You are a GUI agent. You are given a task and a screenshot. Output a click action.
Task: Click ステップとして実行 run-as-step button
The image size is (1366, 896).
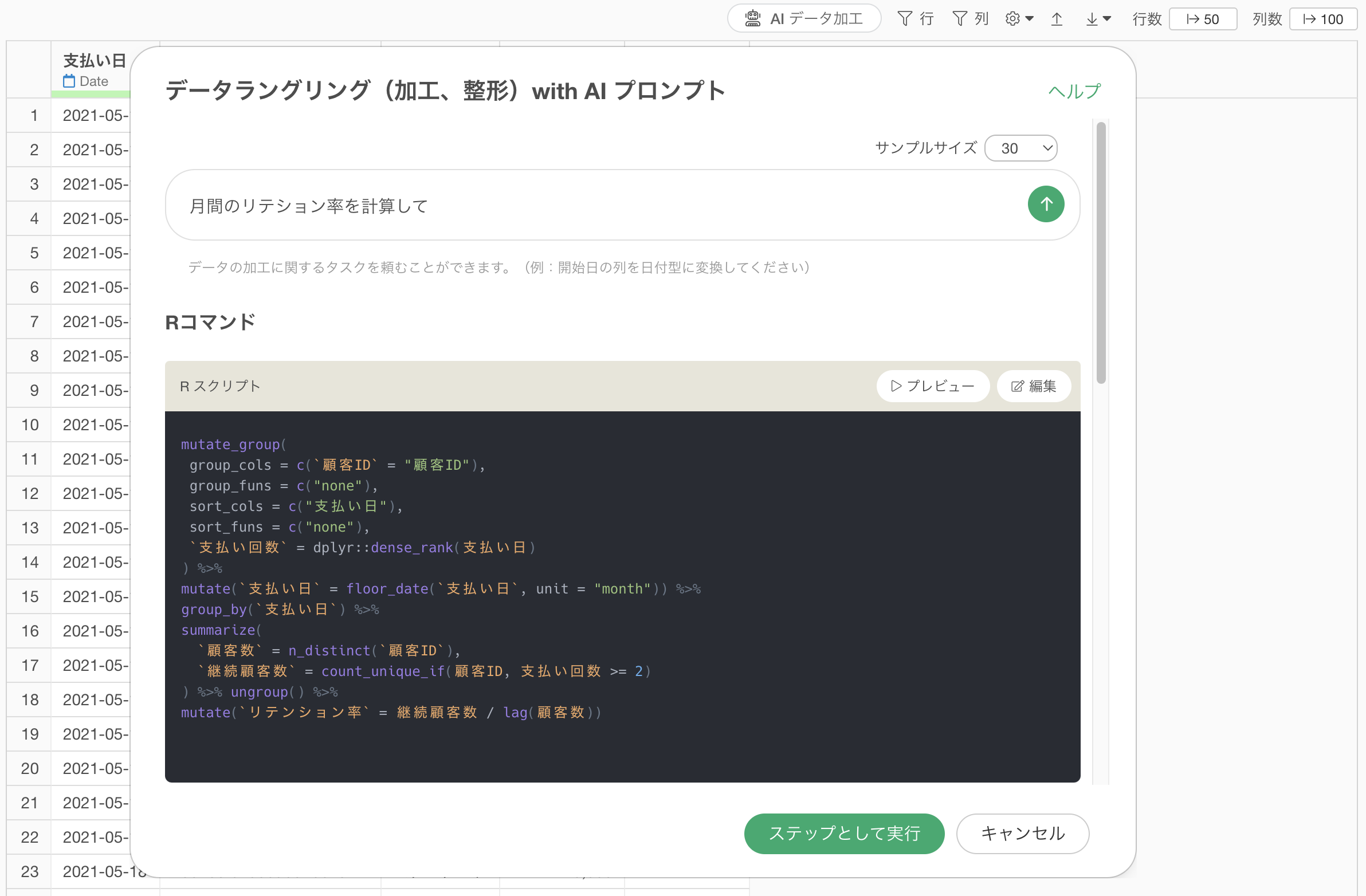tap(843, 833)
